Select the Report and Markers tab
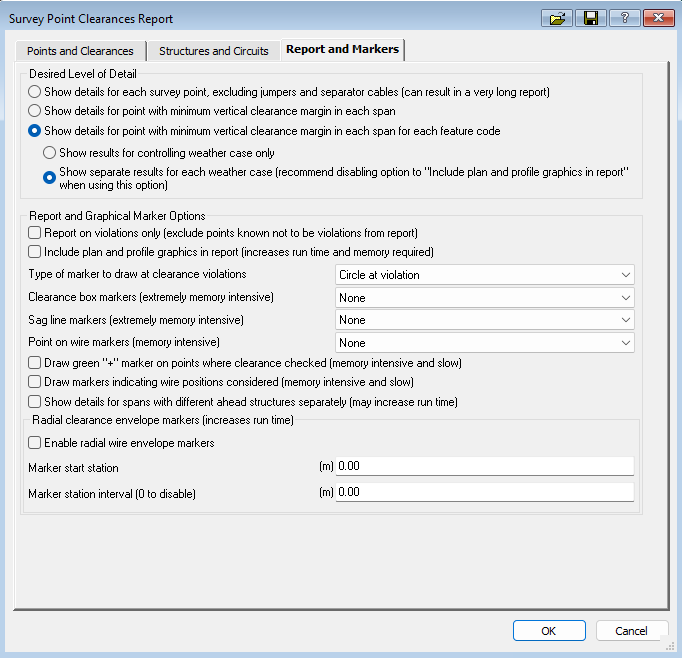The image size is (682, 658). click(x=342, y=49)
